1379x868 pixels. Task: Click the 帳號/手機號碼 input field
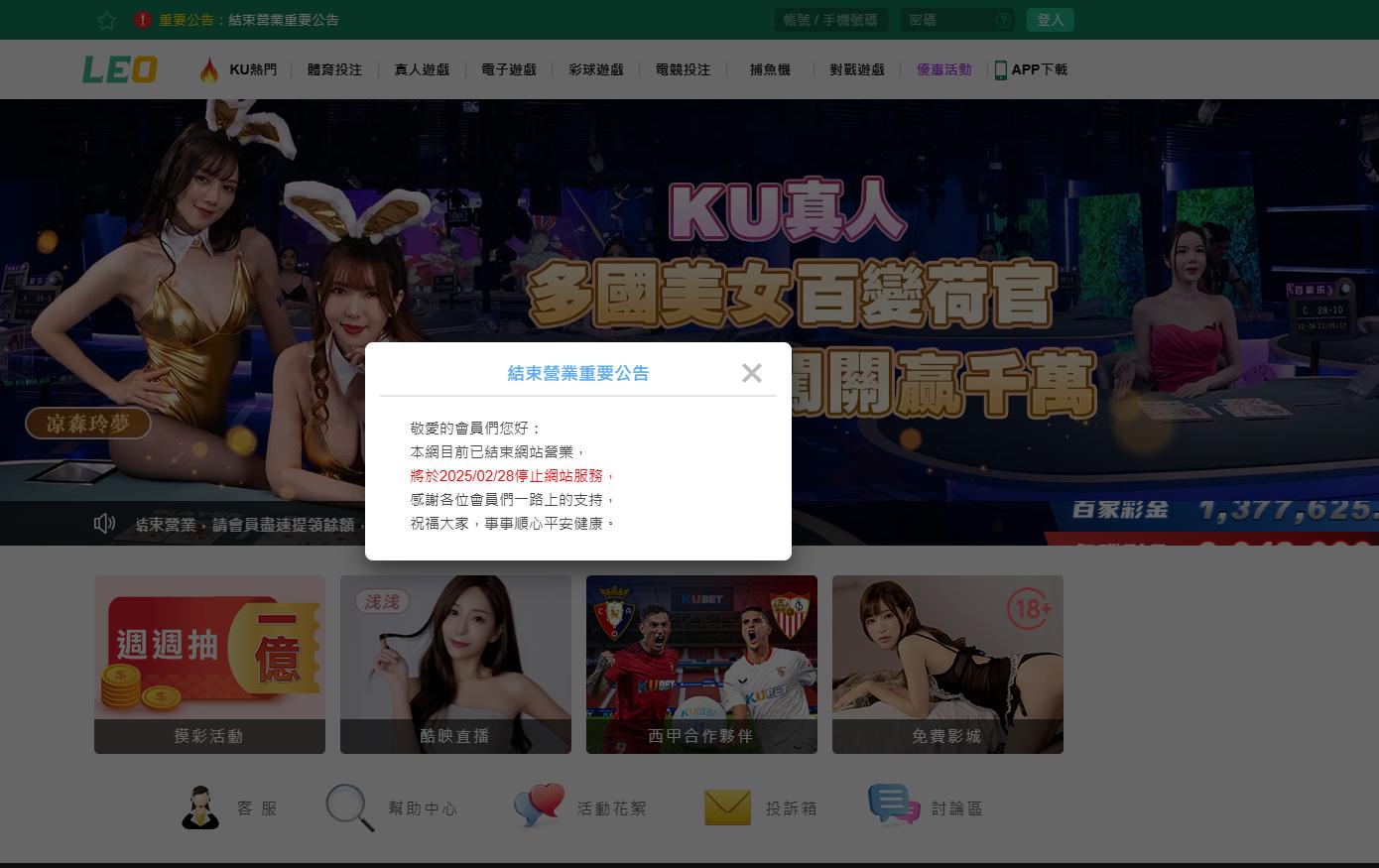(x=831, y=20)
